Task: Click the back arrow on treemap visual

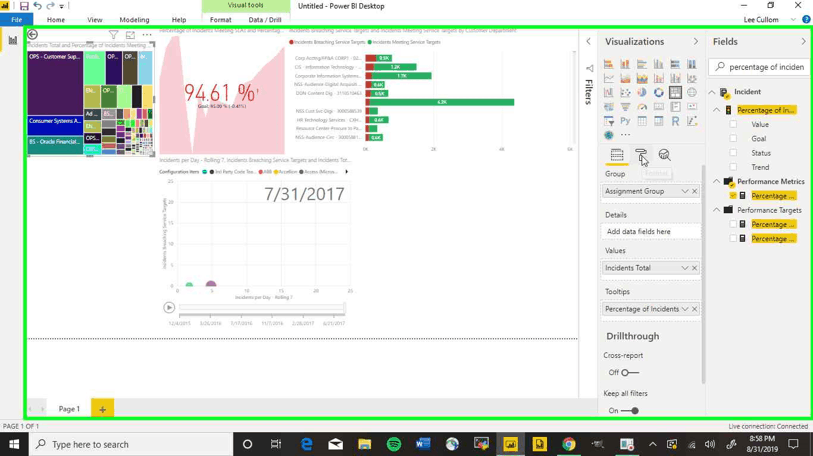Action: coord(33,35)
